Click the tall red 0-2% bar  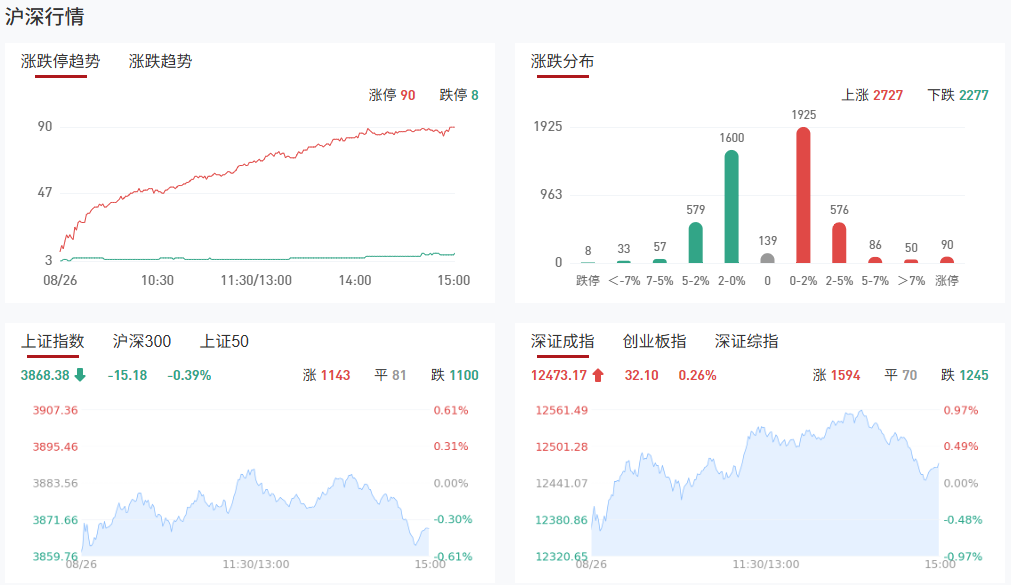tap(803, 195)
